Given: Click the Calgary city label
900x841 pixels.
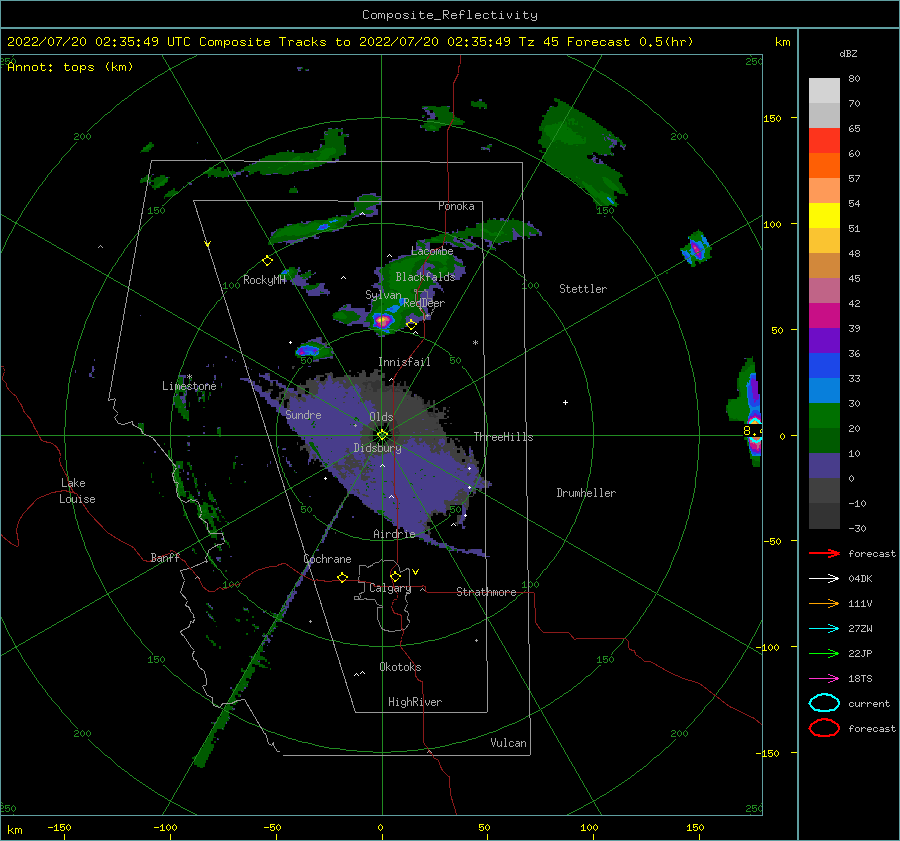Looking at the screenshot, I should point(390,588).
